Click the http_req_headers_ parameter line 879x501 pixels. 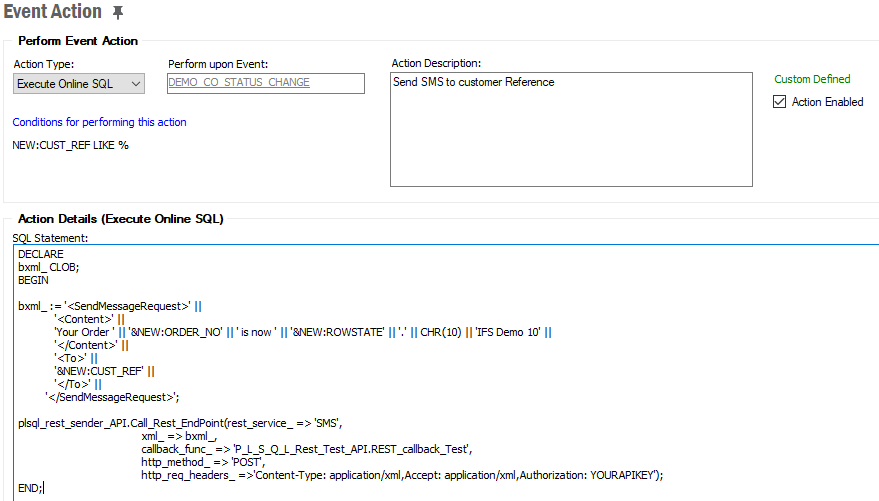click(400, 475)
